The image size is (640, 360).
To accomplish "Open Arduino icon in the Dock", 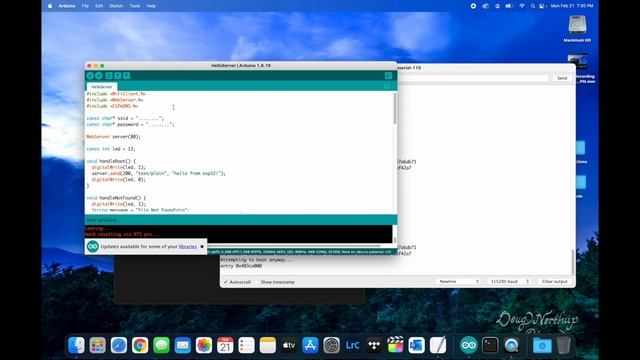I will 468,346.
